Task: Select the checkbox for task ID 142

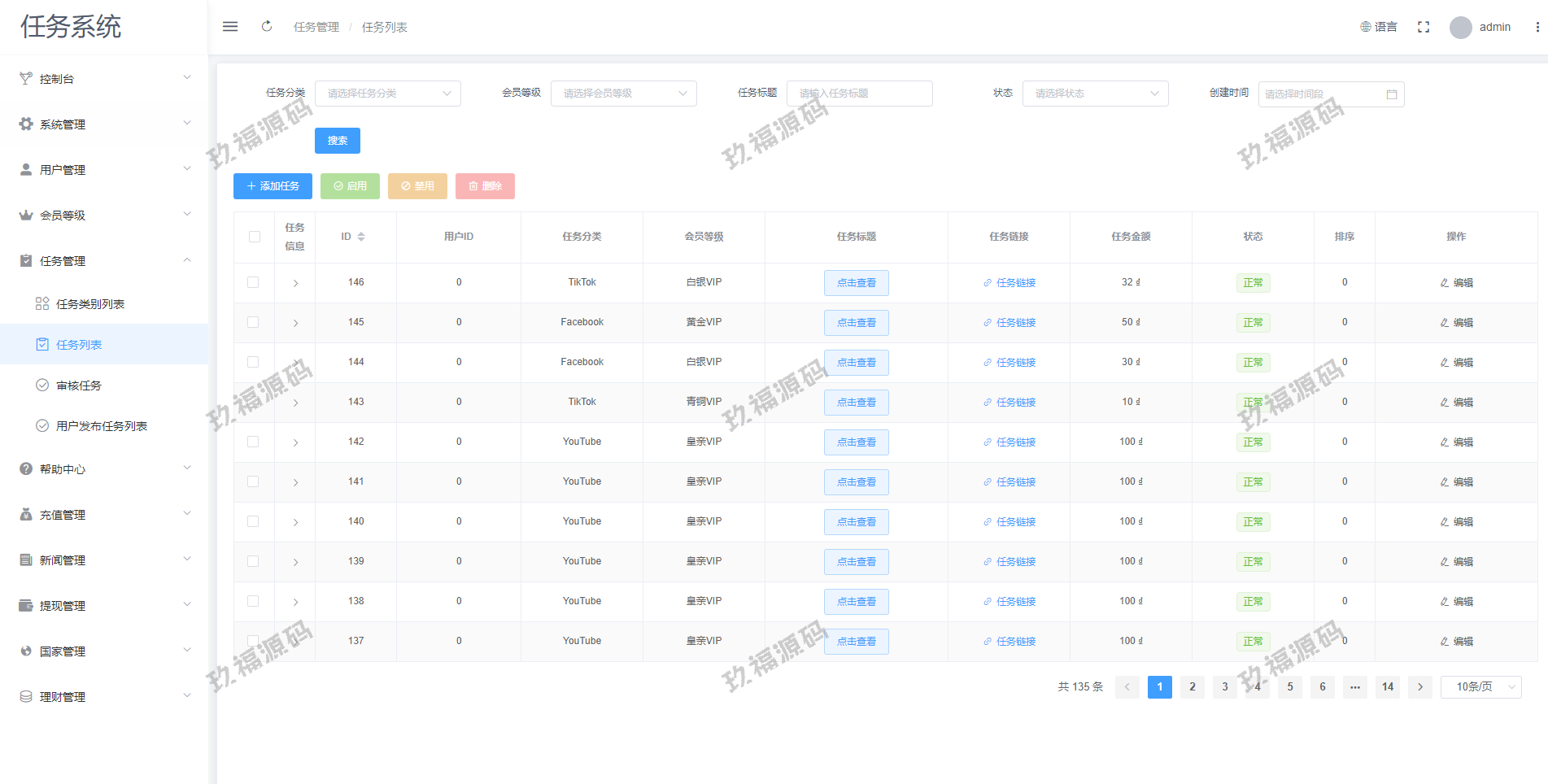Action: pos(254,442)
